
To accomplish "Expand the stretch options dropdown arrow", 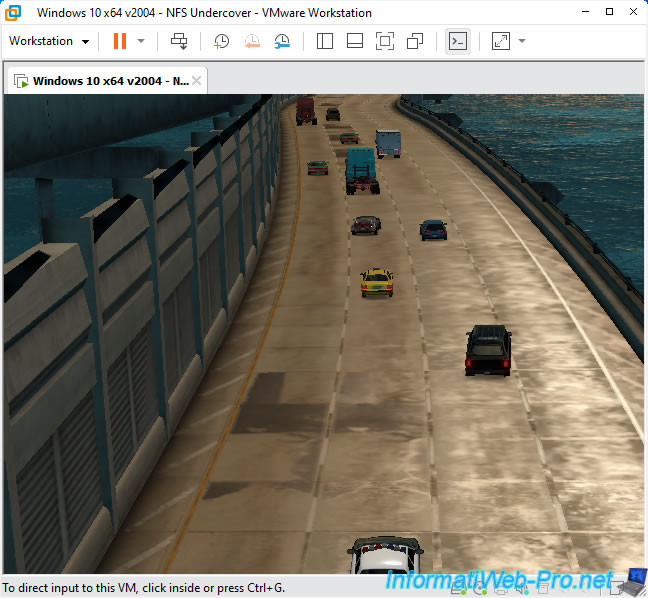I will pyautogui.click(x=522, y=41).
